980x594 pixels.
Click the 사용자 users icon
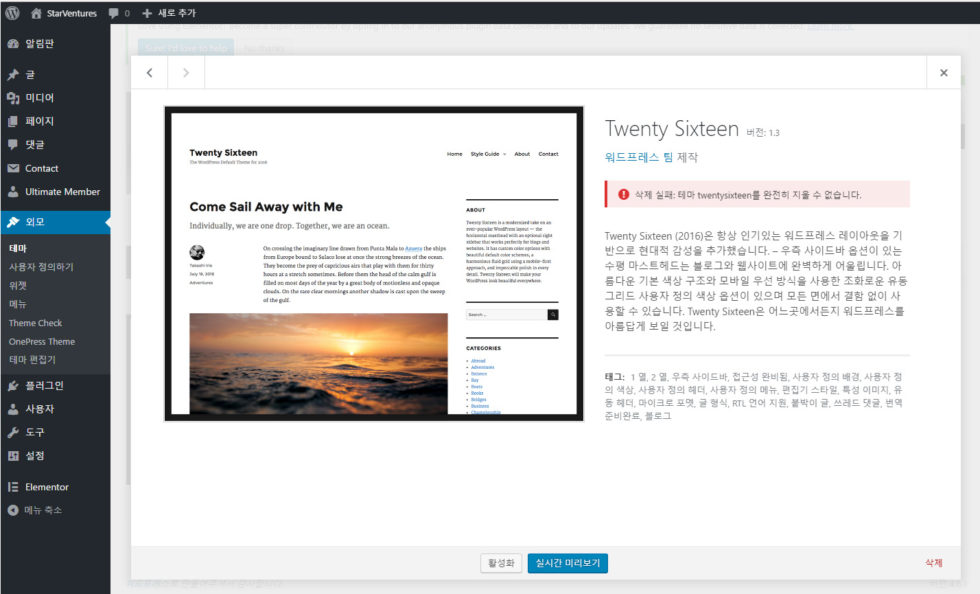tap(13, 409)
